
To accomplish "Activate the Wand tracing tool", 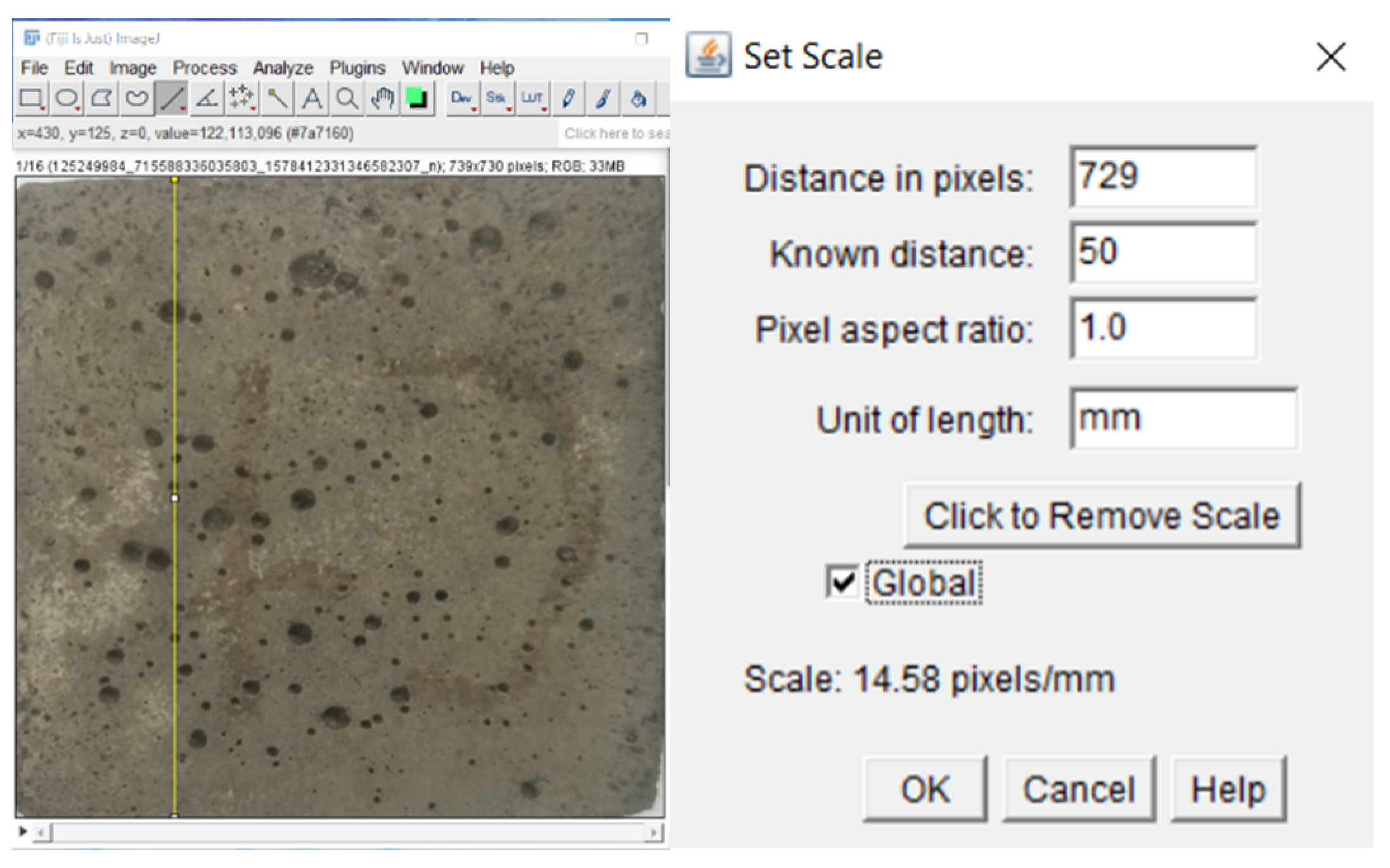I will click(277, 99).
